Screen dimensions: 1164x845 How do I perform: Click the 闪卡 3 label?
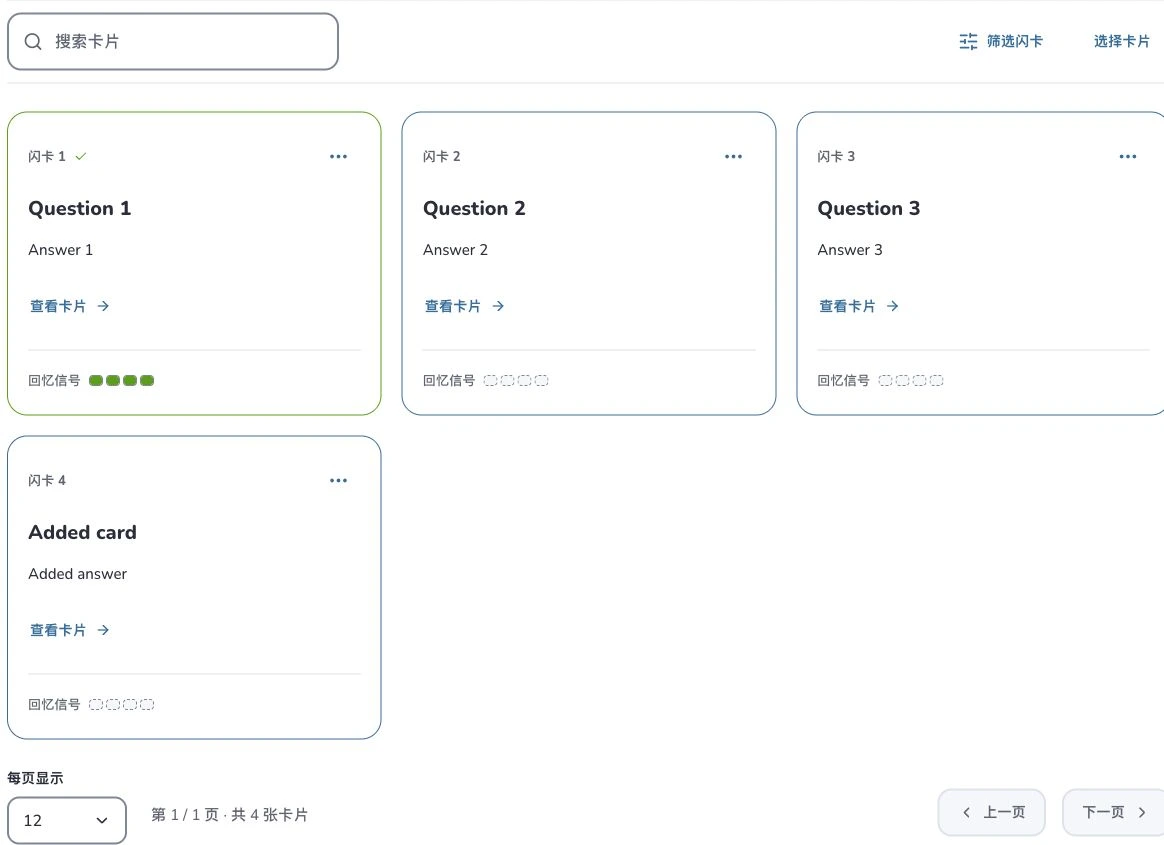point(837,157)
